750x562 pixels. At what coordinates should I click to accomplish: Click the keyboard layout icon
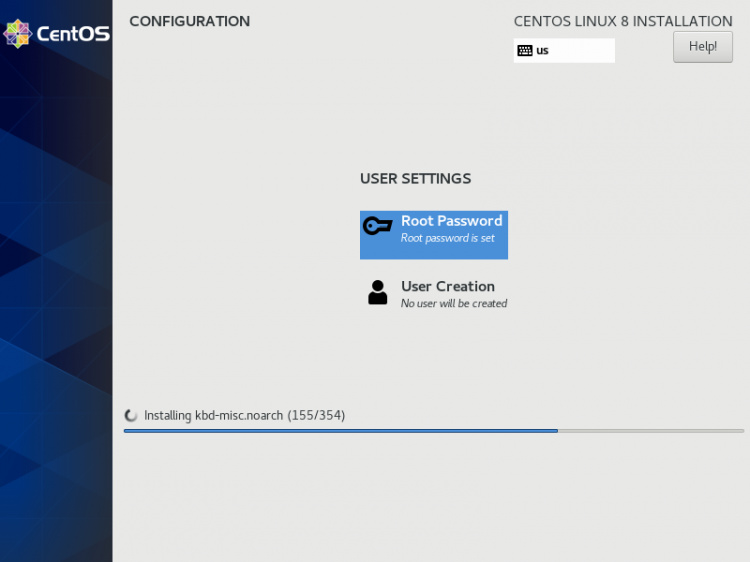(525, 50)
